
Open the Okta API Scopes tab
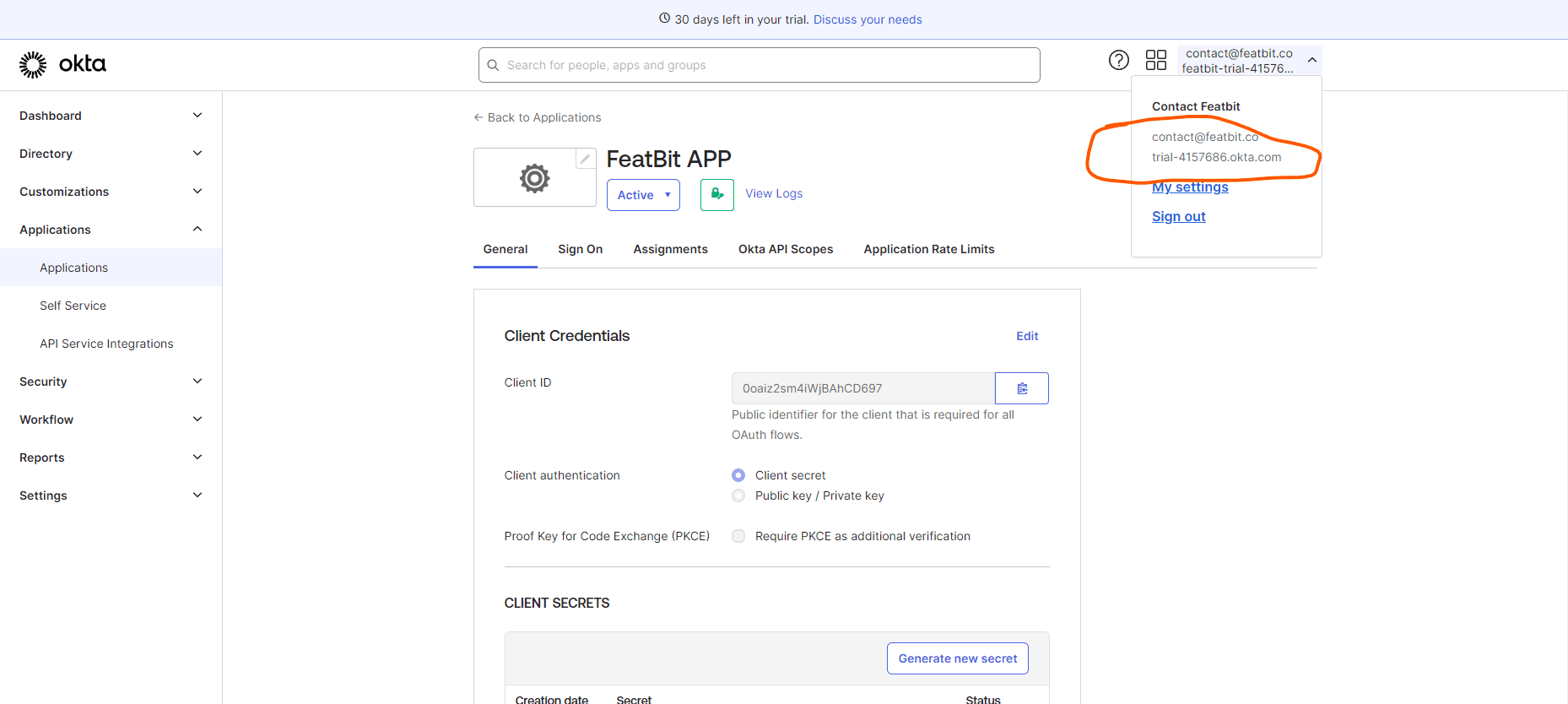coord(786,249)
